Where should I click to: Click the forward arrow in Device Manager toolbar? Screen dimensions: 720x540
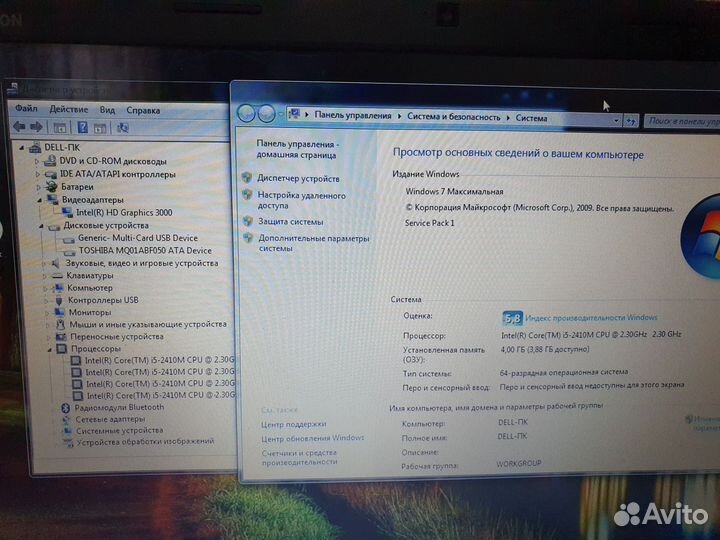(36, 127)
